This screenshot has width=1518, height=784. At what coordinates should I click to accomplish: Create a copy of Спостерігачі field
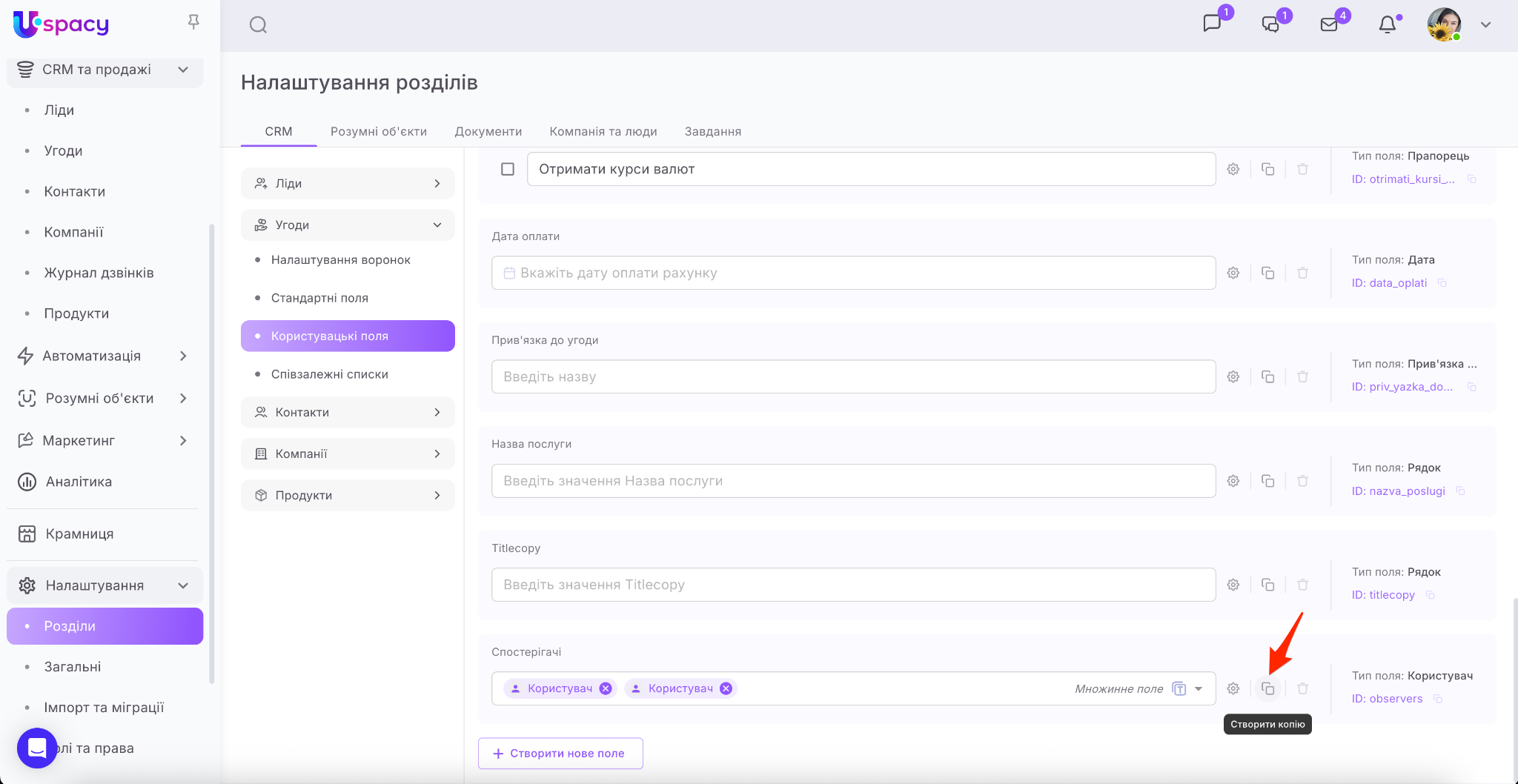pyautogui.click(x=1267, y=688)
